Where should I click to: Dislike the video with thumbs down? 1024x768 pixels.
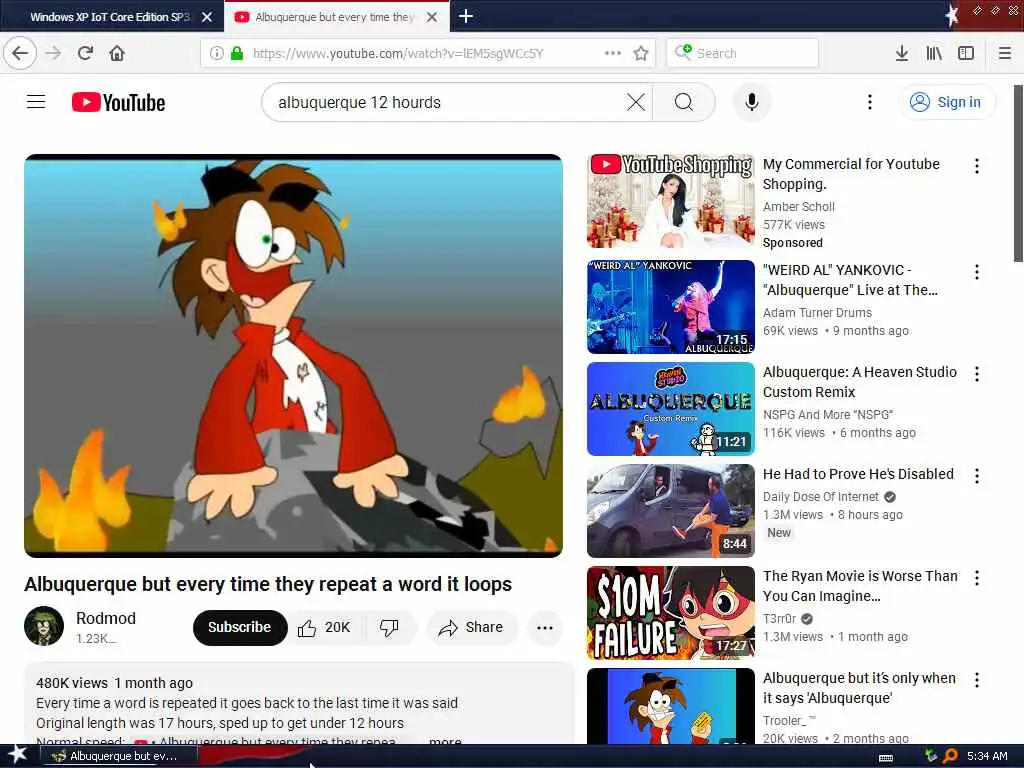point(389,628)
